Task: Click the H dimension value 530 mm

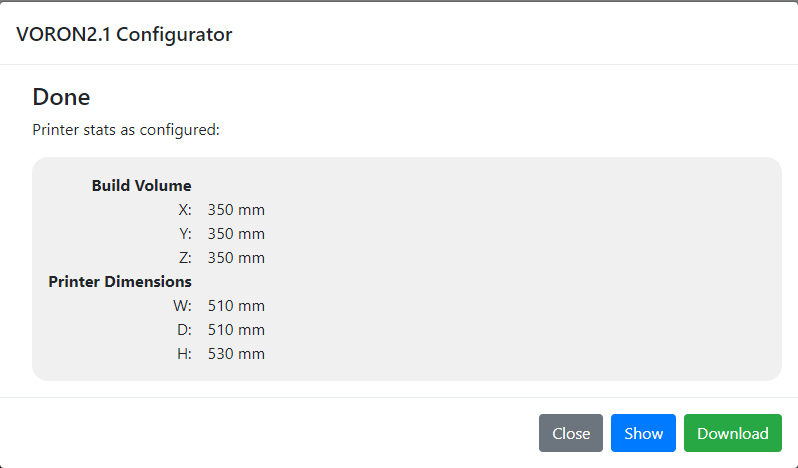Action: click(x=236, y=354)
